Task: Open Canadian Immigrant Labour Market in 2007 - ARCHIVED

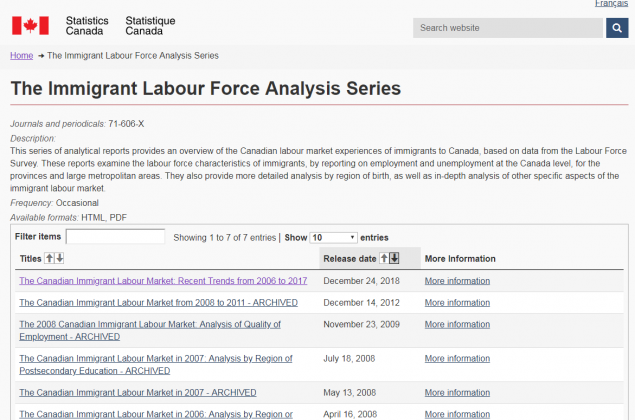Action: tap(138, 392)
